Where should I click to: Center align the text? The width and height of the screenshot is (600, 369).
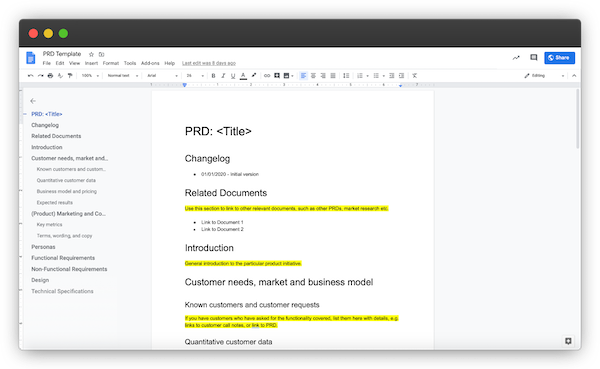[x=313, y=76]
